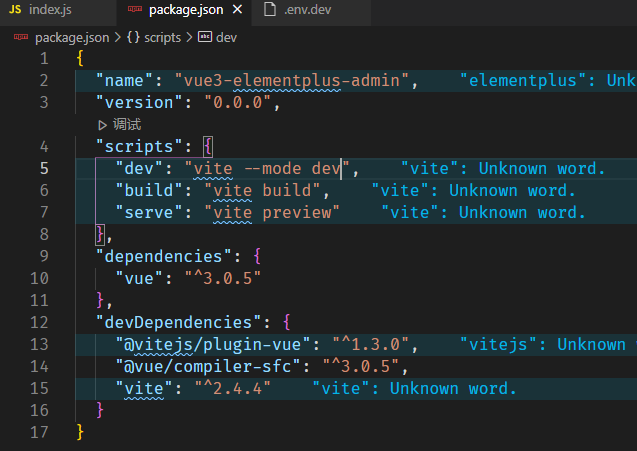The width and height of the screenshot is (637, 451).
Task: Click the "scripts" key on line 4
Action: click(139, 146)
